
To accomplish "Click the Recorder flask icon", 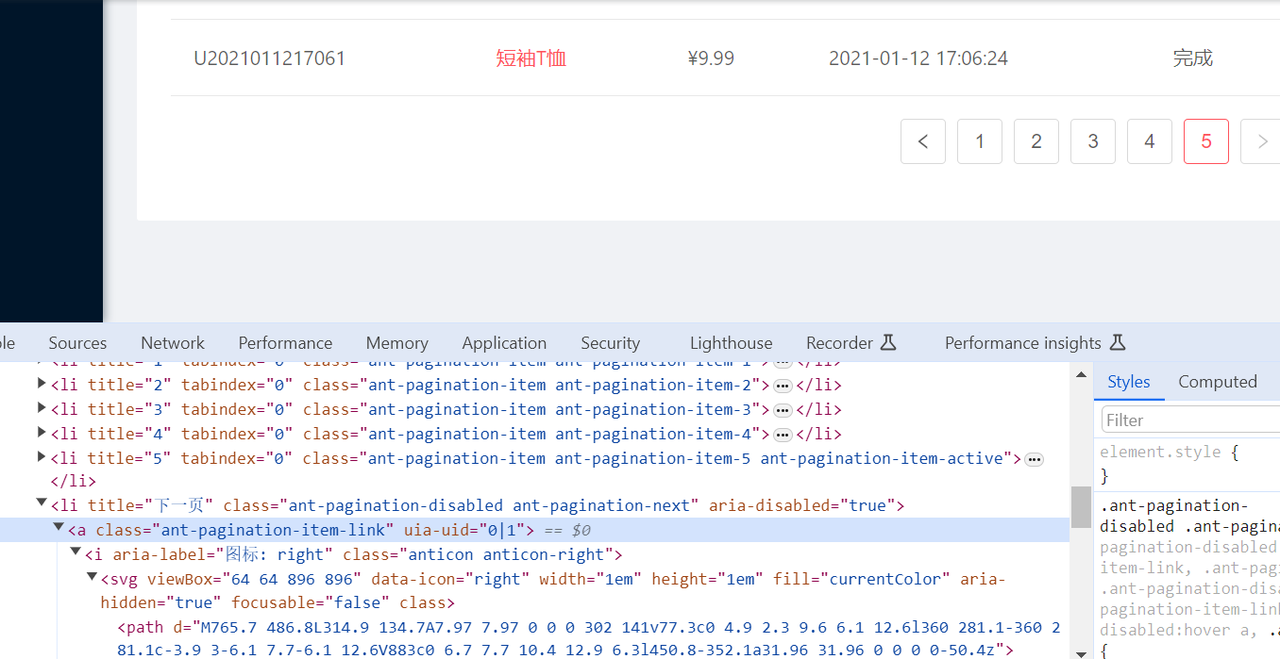I will [888, 343].
